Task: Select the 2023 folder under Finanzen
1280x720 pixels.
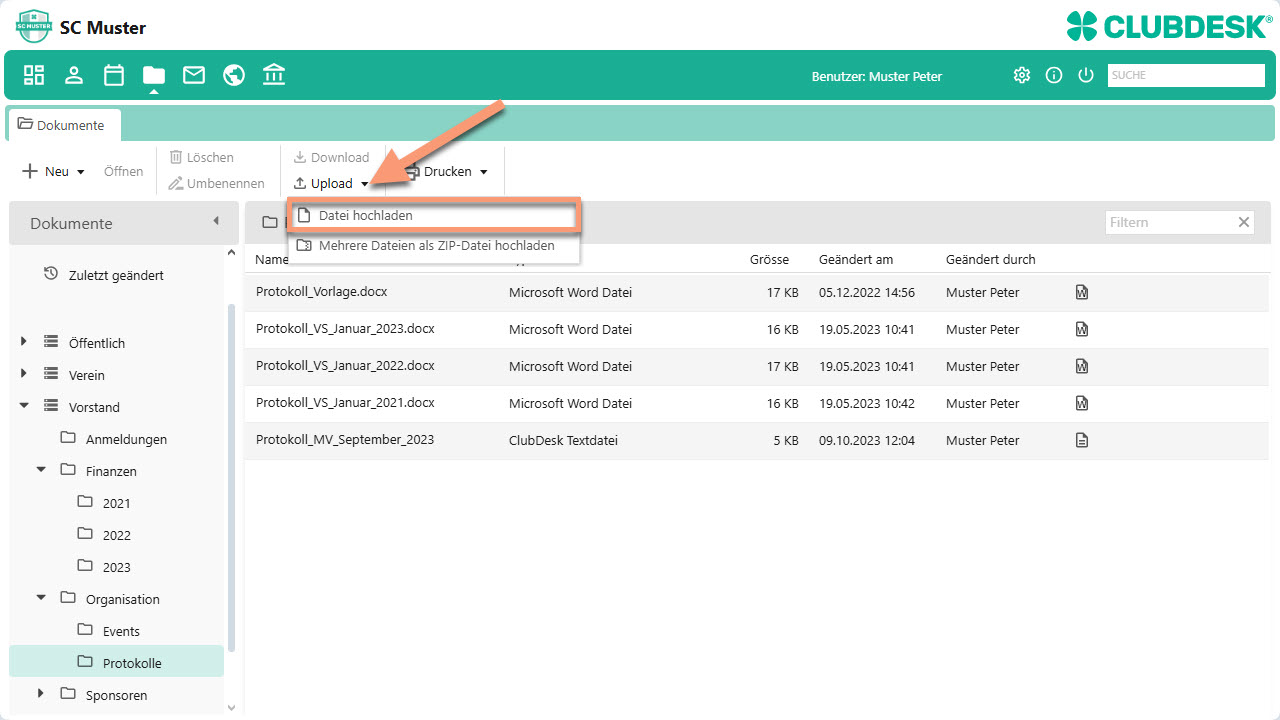Action: 116,567
